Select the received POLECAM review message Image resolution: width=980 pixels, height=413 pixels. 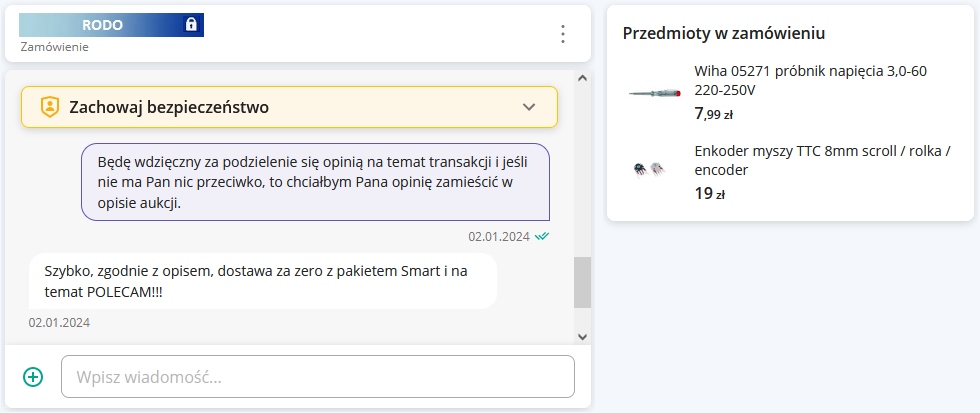263,280
